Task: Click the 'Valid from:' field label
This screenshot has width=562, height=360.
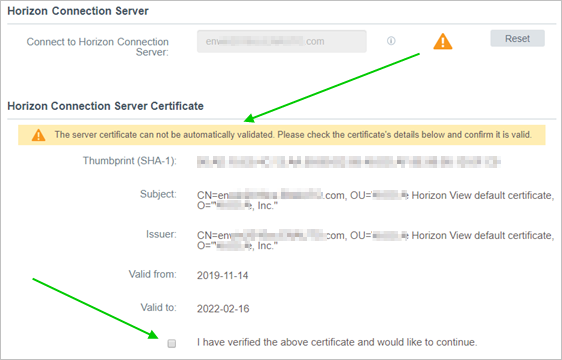Action: [152, 274]
